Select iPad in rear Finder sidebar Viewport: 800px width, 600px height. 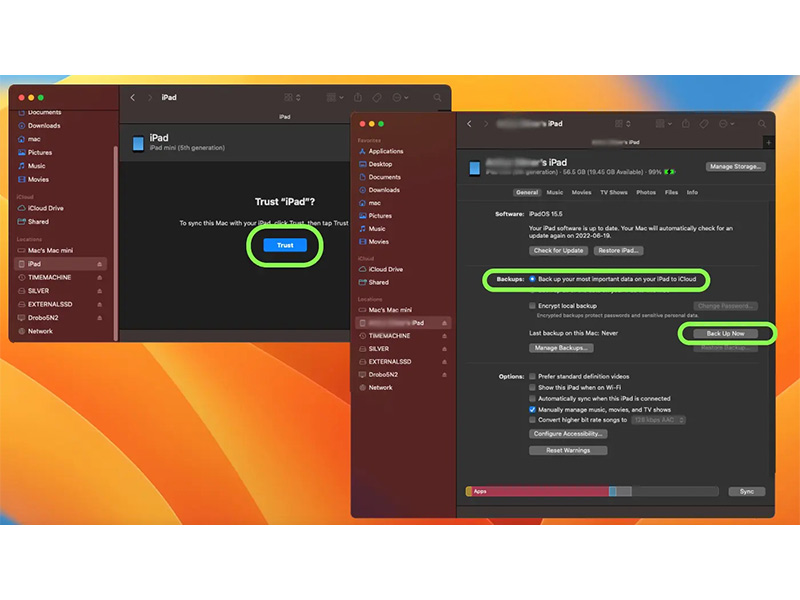(60, 264)
